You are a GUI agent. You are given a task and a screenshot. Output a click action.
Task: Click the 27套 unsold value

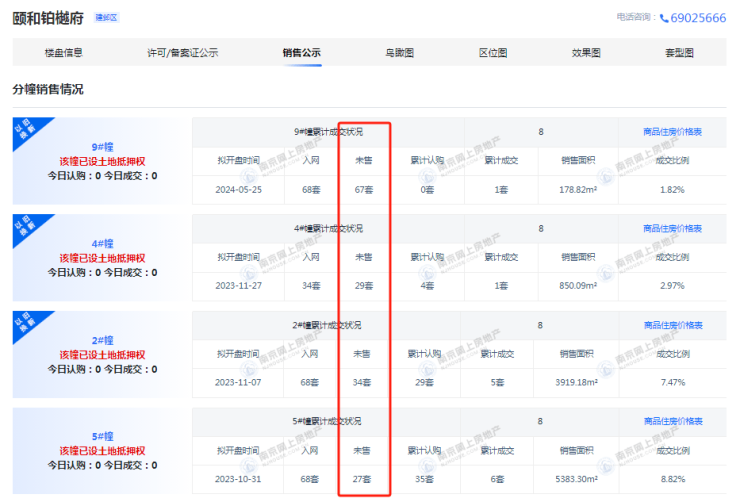[x=362, y=479]
